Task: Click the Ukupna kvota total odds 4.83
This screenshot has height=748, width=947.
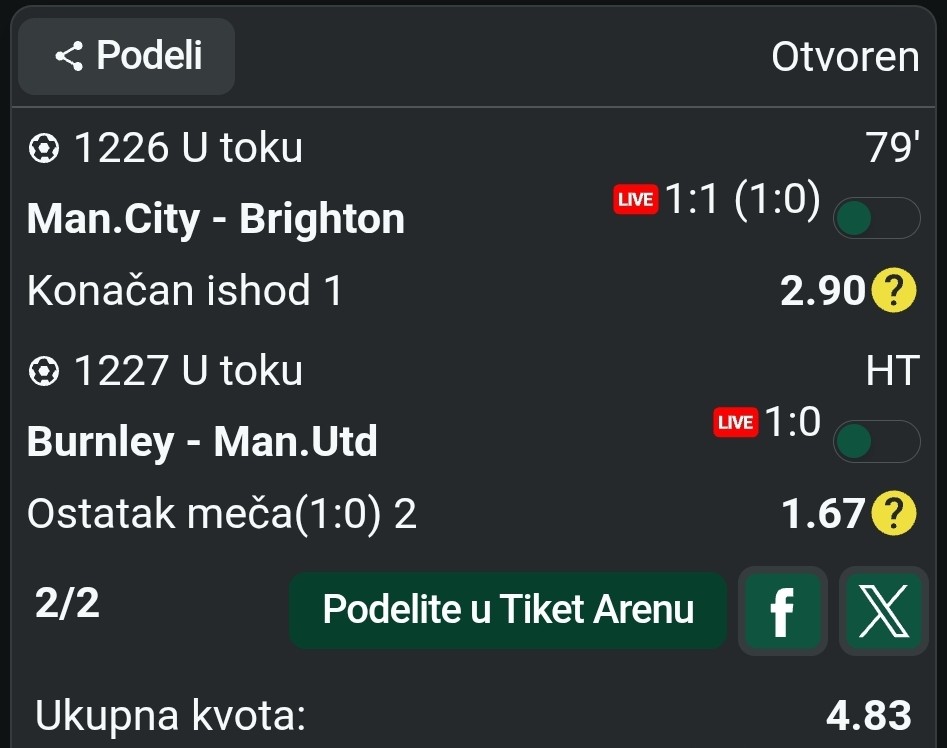Action: pos(869,716)
